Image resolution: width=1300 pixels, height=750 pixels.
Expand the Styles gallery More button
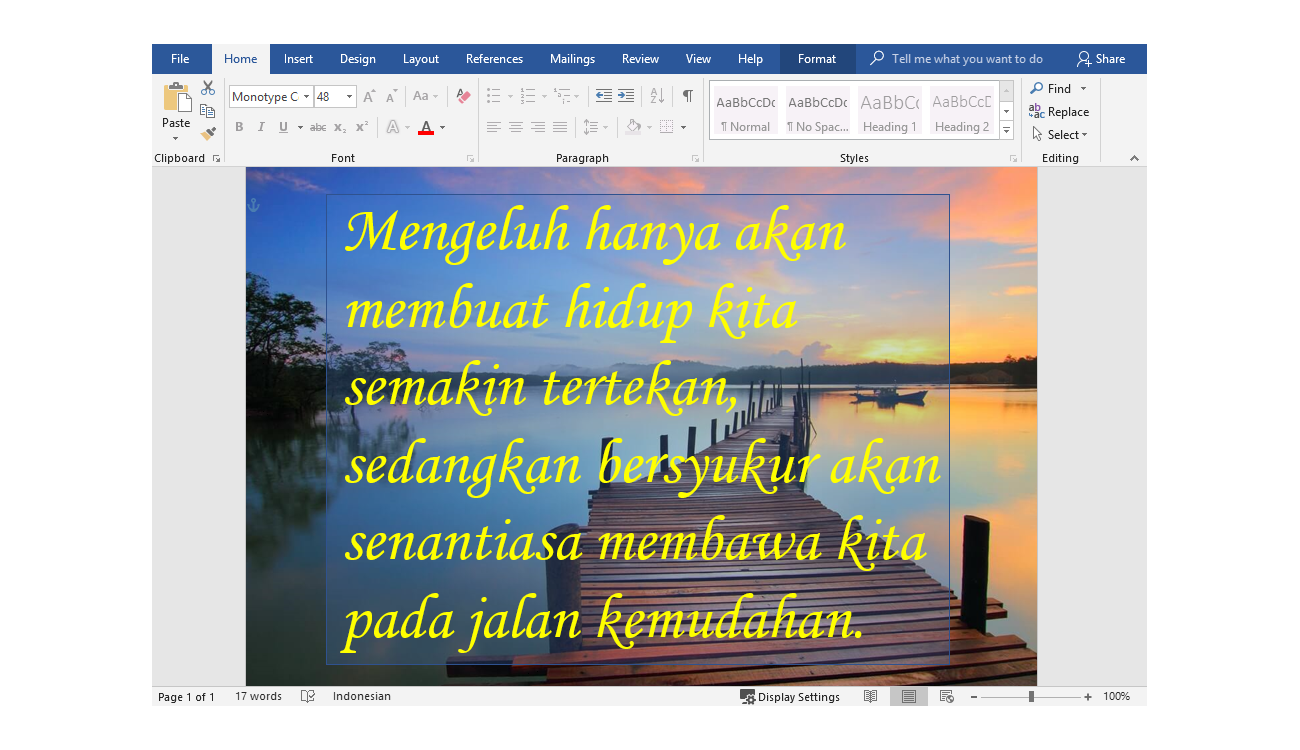(x=1007, y=130)
